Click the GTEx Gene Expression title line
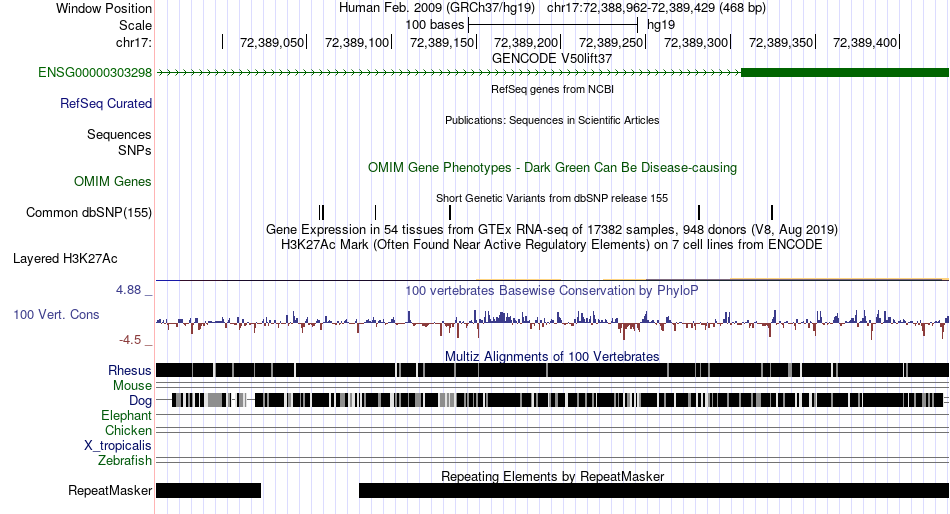 [552, 230]
